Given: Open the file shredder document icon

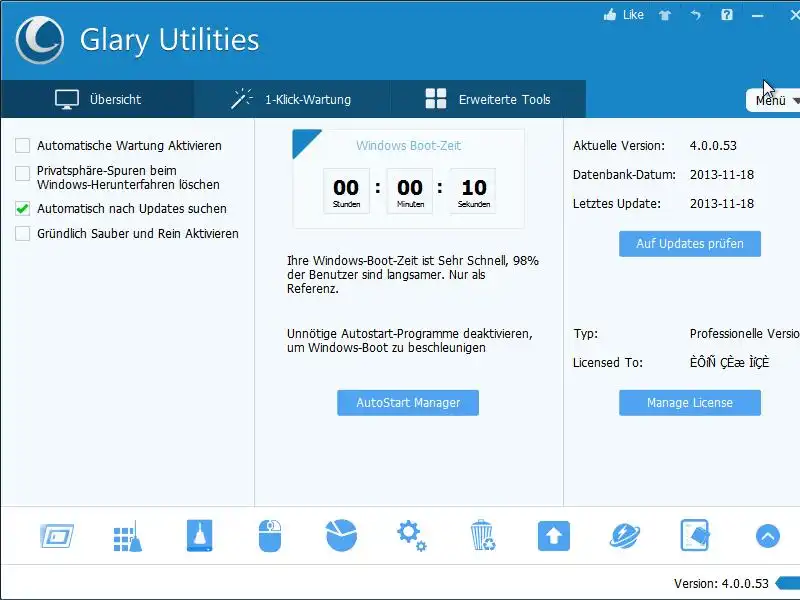Looking at the screenshot, I should point(695,536).
